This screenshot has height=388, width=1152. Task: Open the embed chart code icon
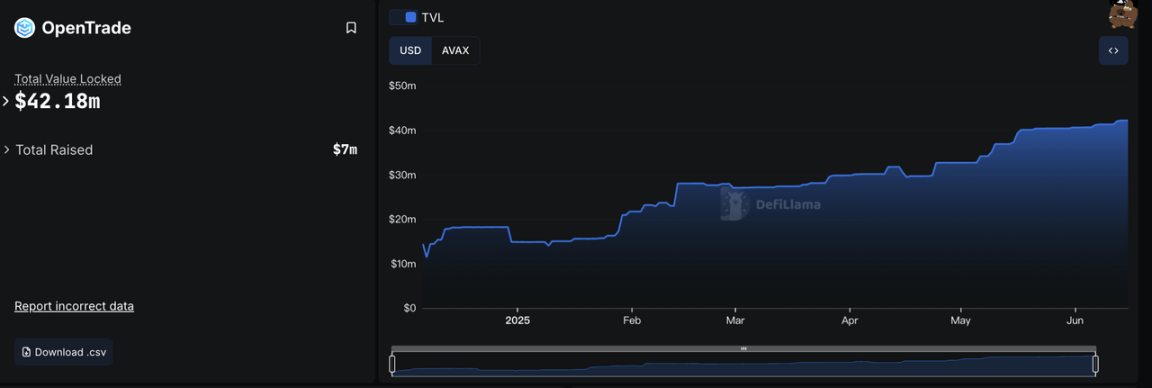point(1113,51)
